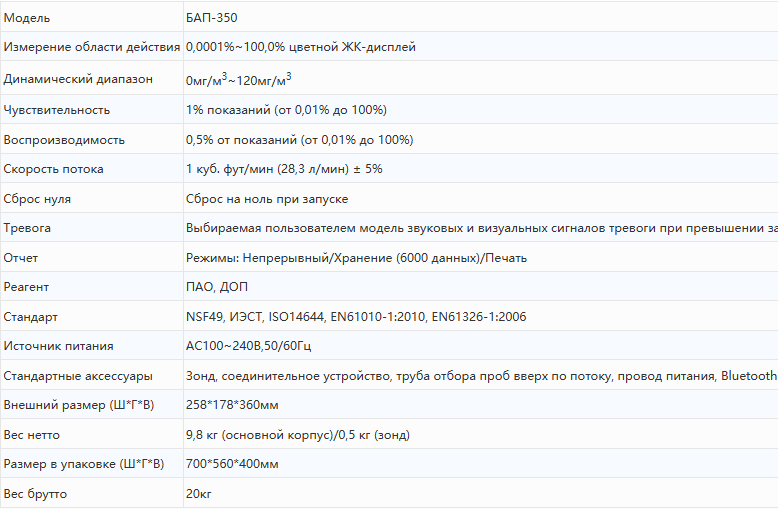Screen dimensions: 781x509
Task: Select the Модель row label
Action: (x=27, y=18)
